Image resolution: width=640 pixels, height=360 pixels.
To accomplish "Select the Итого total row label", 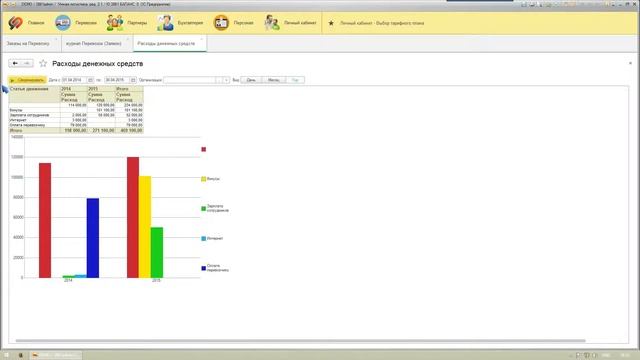I will pos(34,130).
